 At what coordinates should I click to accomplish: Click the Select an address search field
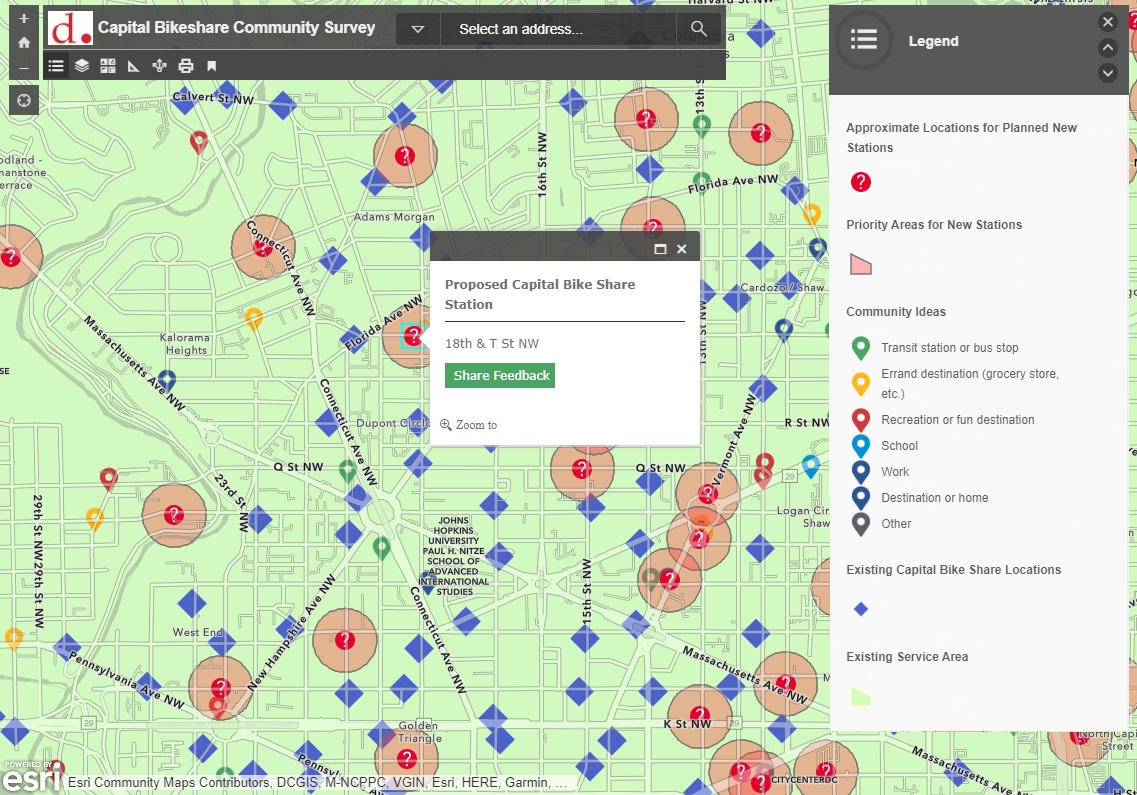coord(560,28)
